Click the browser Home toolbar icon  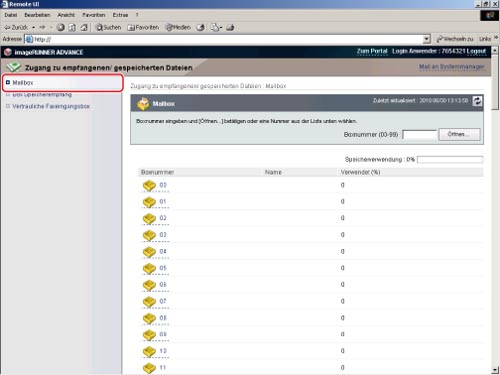84,27
